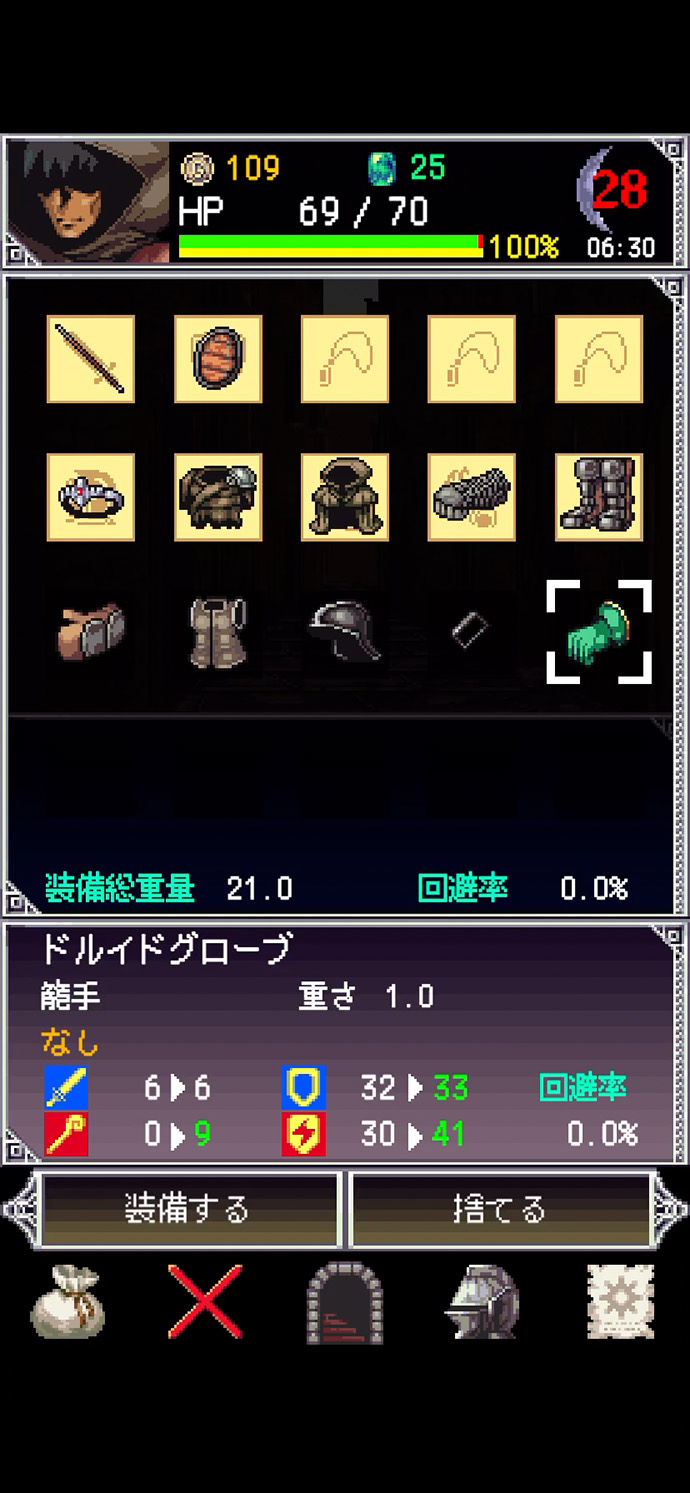Tap the 捨てる discard button
690x1493 pixels.
(500, 1209)
